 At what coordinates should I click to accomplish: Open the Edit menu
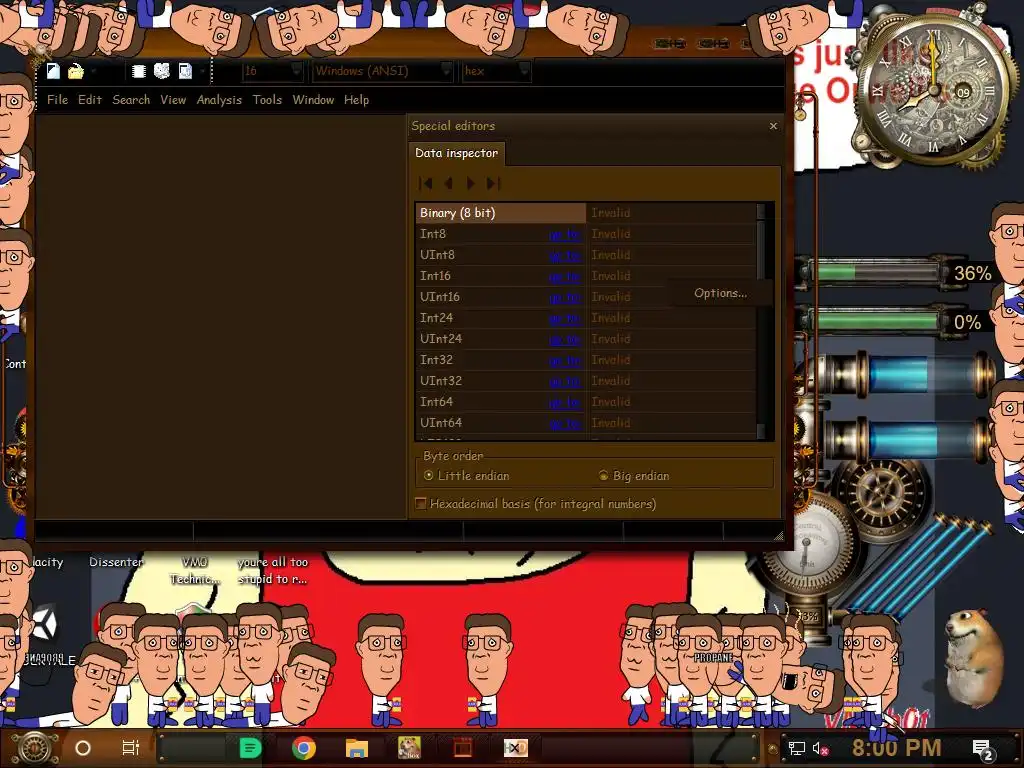pyautogui.click(x=89, y=99)
